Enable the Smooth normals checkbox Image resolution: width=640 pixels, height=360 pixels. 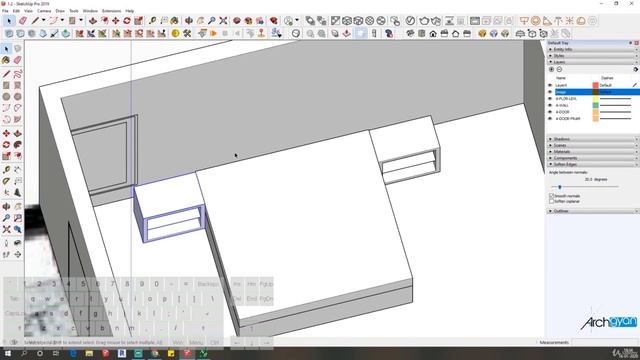click(x=552, y=196)
